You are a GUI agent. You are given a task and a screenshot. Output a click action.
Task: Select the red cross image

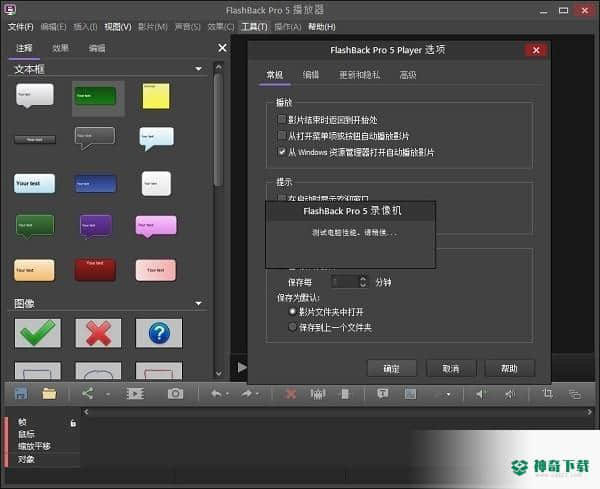pyautogui.click(x=98, y=333)
